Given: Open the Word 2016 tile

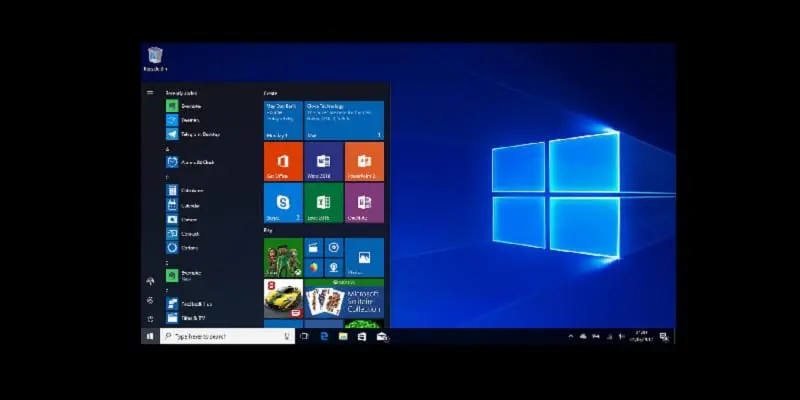Looking at the screenshot, I should click(x=323, y=161).
